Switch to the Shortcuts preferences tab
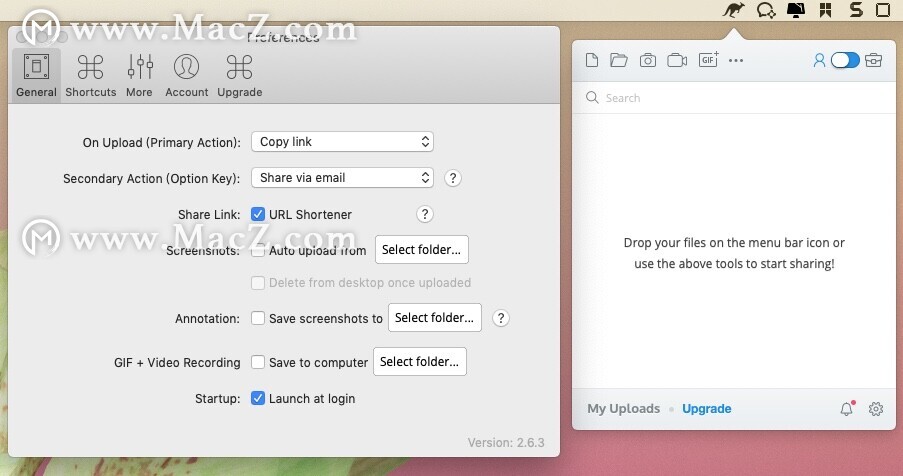 tap(90, 76)
